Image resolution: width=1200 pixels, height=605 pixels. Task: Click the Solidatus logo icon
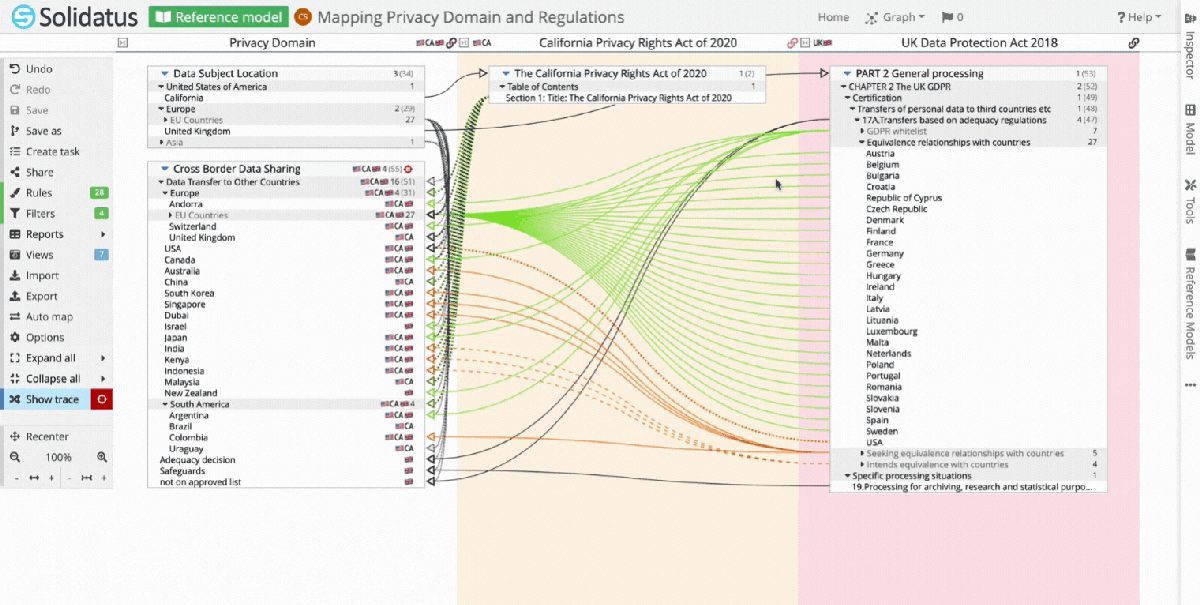(23, 17)
